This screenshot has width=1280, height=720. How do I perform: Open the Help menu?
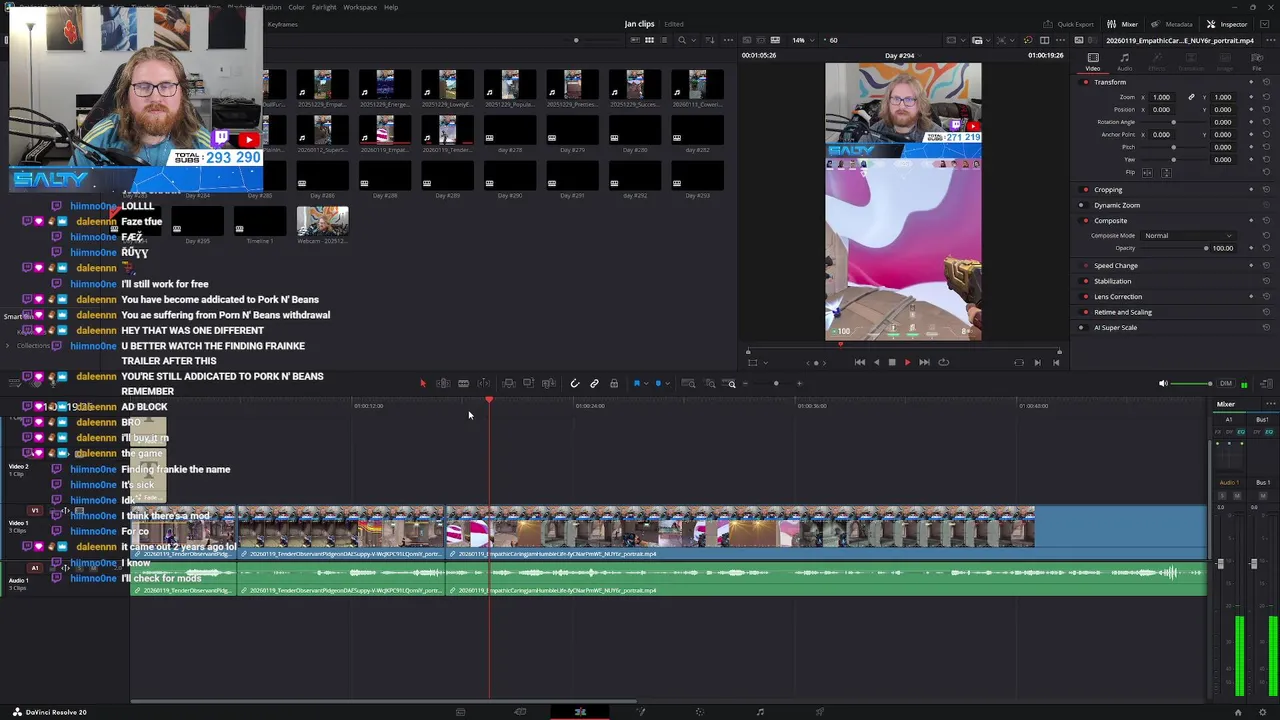point(391,7)
